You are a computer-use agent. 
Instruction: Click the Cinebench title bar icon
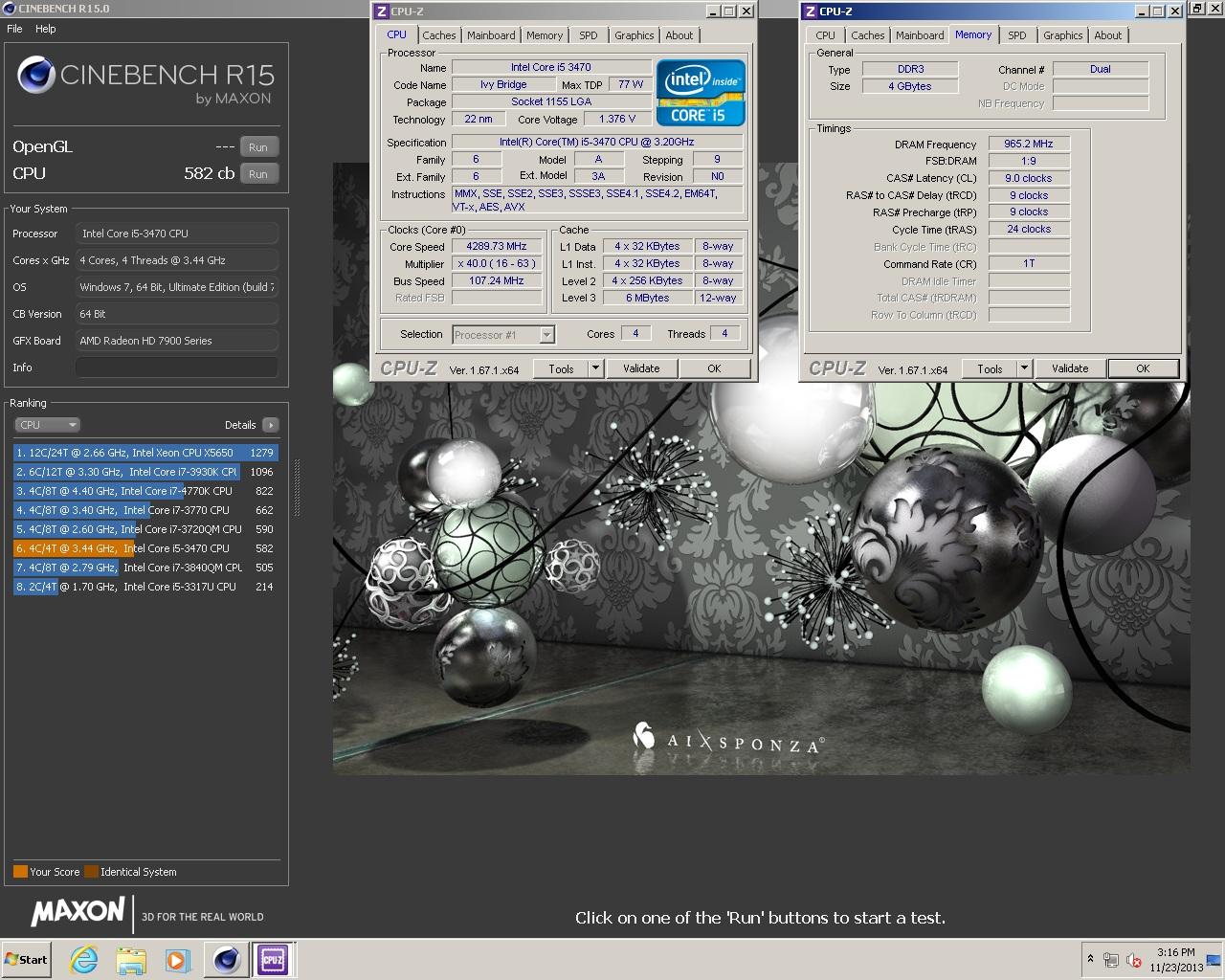coord(9,9)
